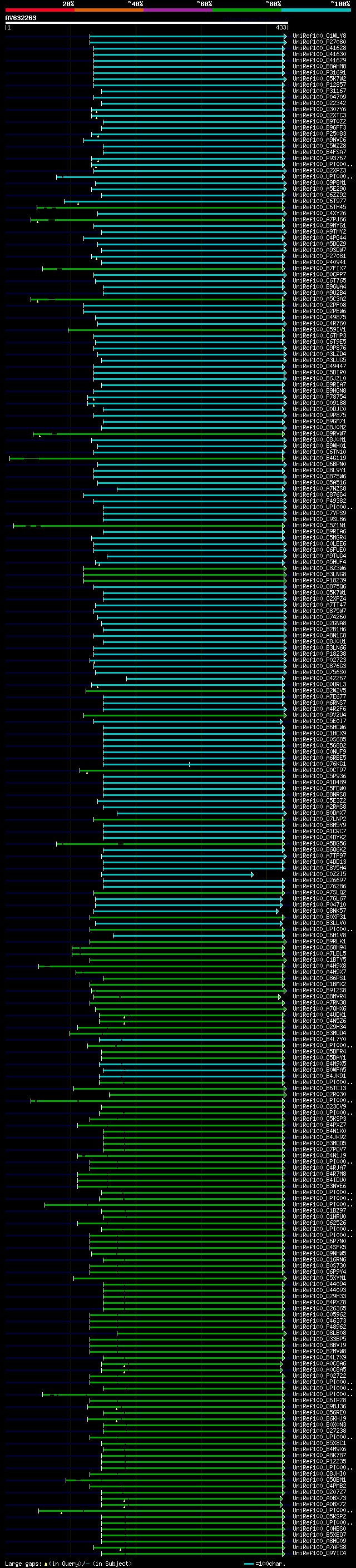The image size is (356, 1568).
Task: Click the query end position 433
Action: pyautogui.click(x=280, y=27)
